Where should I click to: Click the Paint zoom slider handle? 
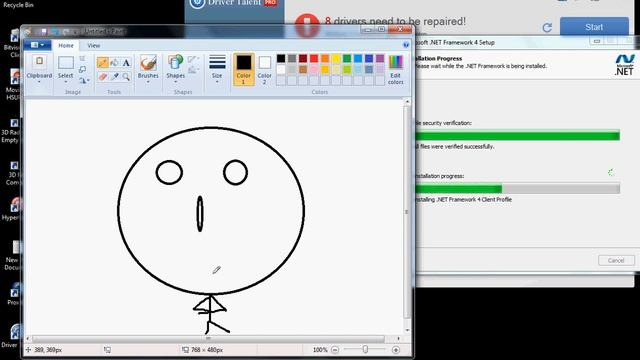coord(365,349)
